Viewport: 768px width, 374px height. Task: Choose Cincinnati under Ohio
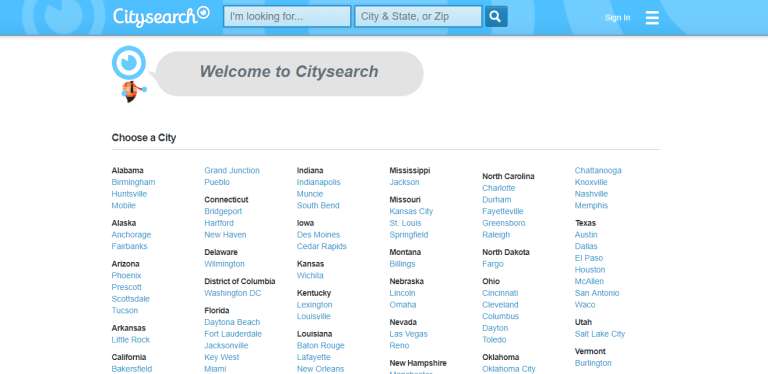[500, 293]
